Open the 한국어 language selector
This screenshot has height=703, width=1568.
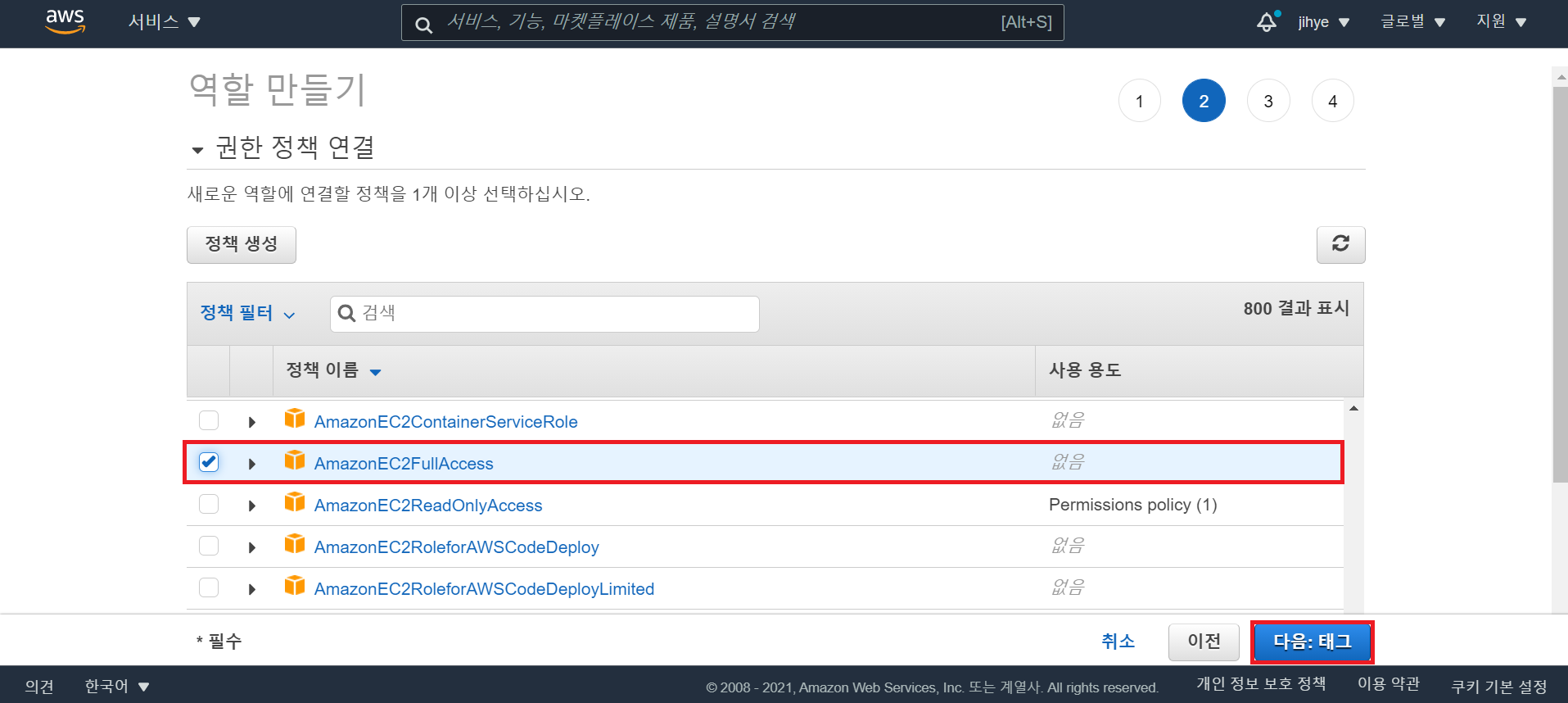pyautogui.click(x=117, y=687)
